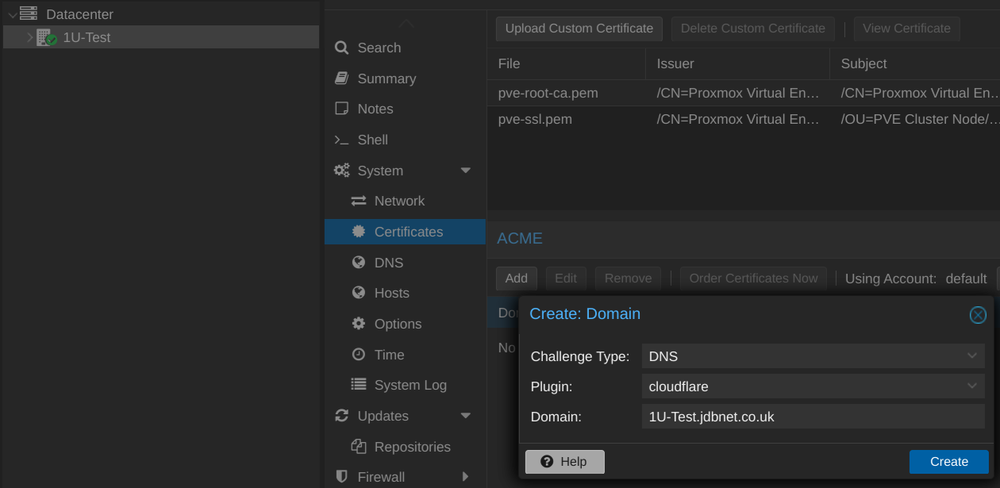Click the Repositories files icon
This screenshot has width=1000, height=488.
(x=358, y=447)
